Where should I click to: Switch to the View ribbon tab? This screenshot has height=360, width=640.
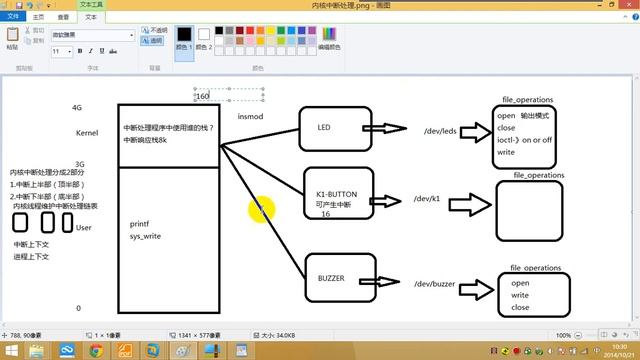click(63, 17)
